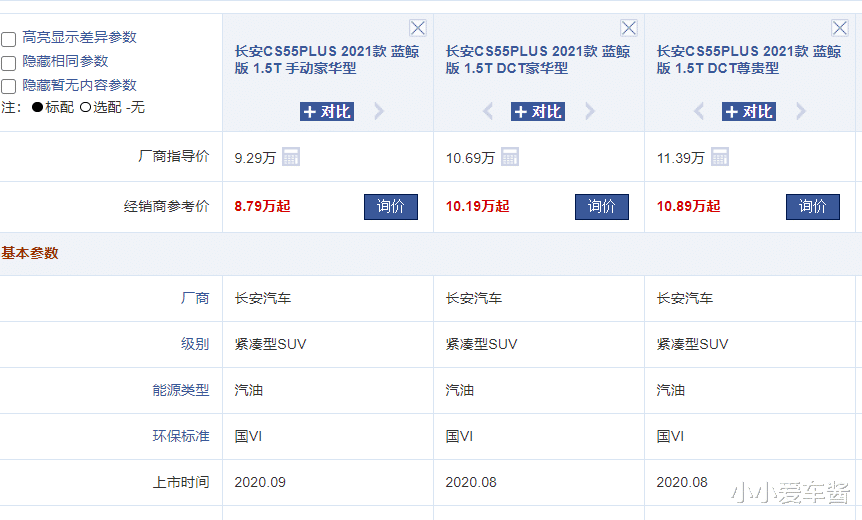Add DCT尊贵型 to comparison via +对比
Viewport: 862px width, 520px height.
tap(749, 112)
